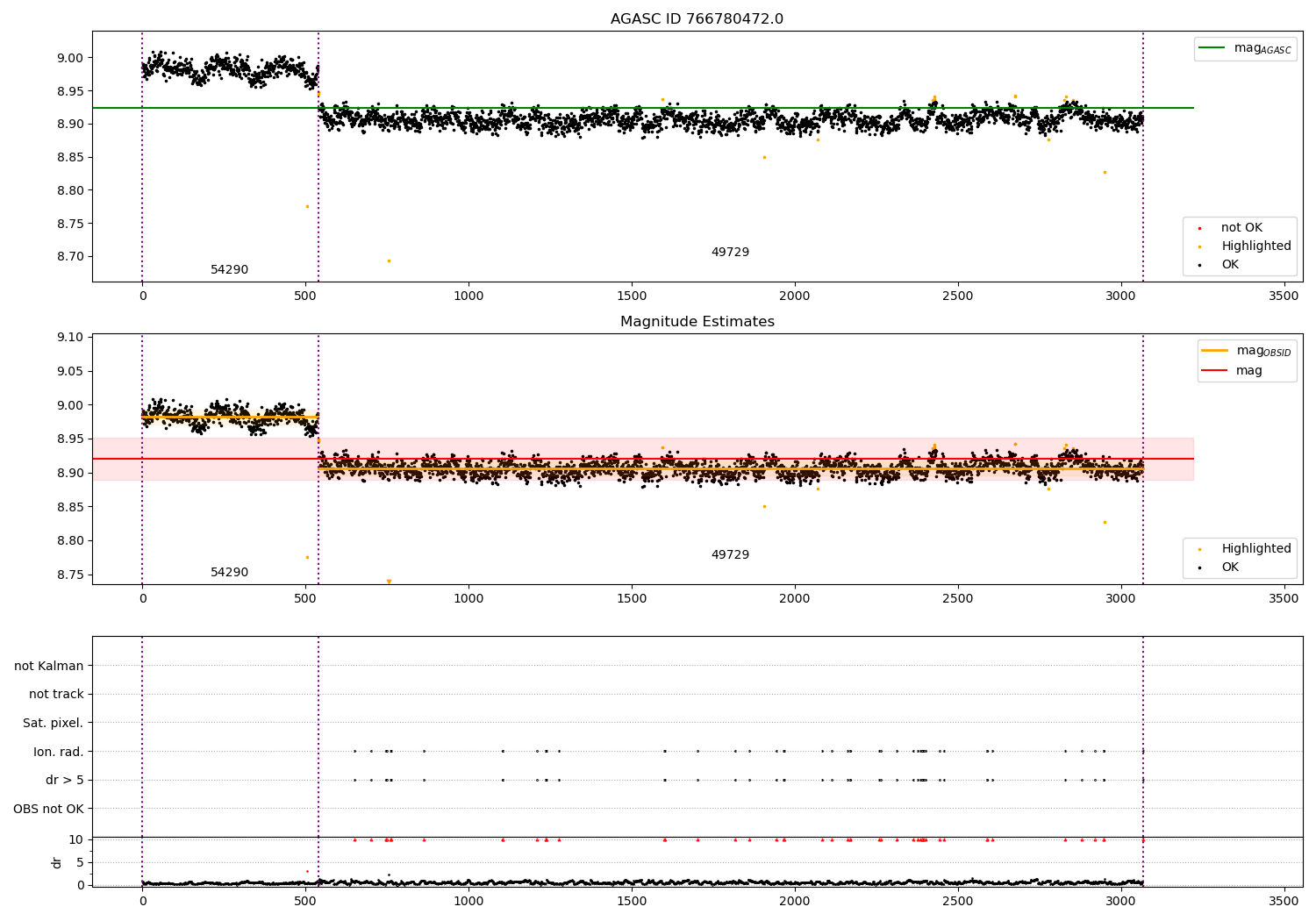Screen dimensions: 1316x921
Task: Click the 'OBS not OK' axis label
Action: click(x=48, y=809)
